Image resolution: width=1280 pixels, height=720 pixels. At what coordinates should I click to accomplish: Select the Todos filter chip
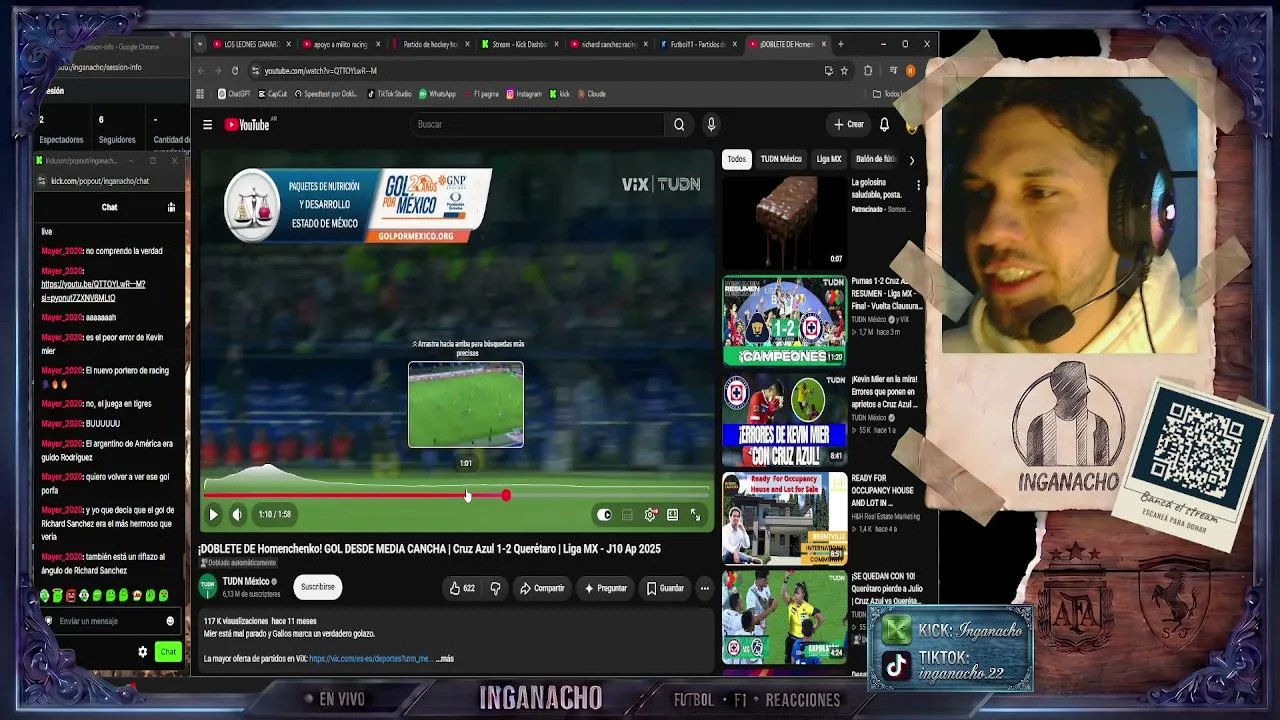point(736,159)
